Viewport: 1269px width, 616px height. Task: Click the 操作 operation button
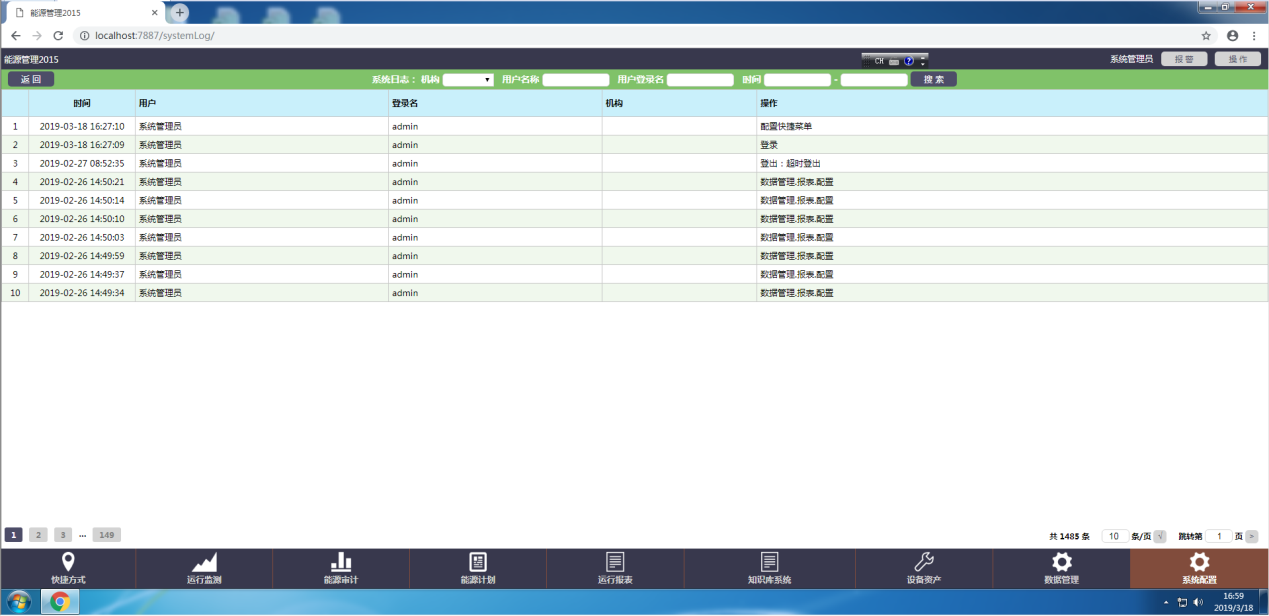point(1237,59)
